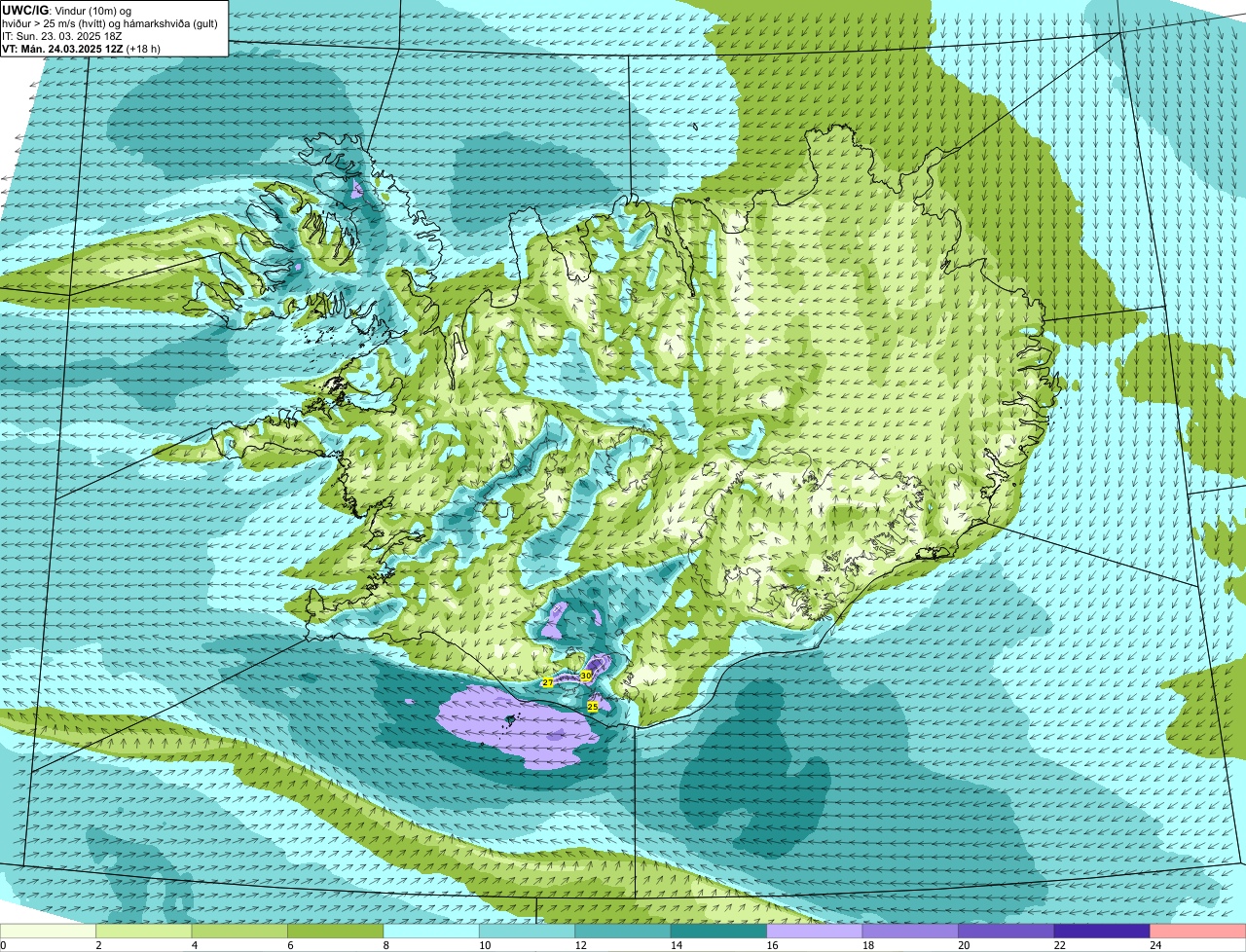The image size is (1246, 952).
Task: Click the title line 'UWC/IG: Vindur (10m) og'
Action: pyautogui.click(x=66, y=10)
